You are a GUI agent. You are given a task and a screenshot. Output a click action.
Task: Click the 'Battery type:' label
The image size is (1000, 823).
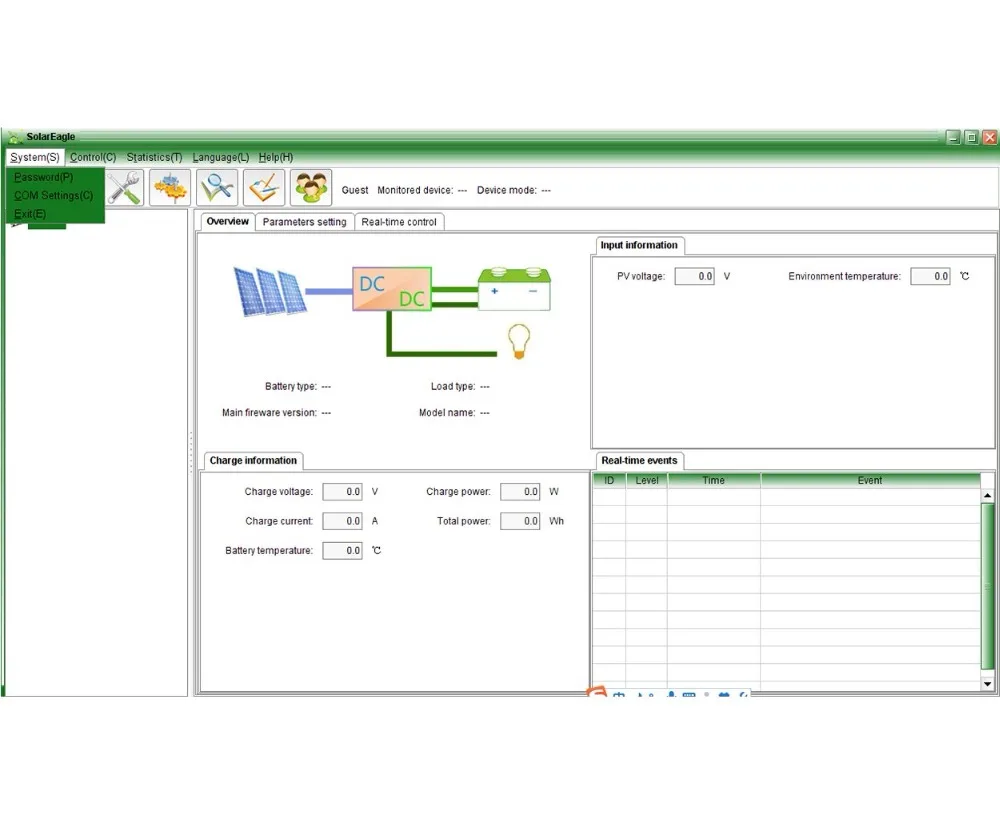point(291,387)
